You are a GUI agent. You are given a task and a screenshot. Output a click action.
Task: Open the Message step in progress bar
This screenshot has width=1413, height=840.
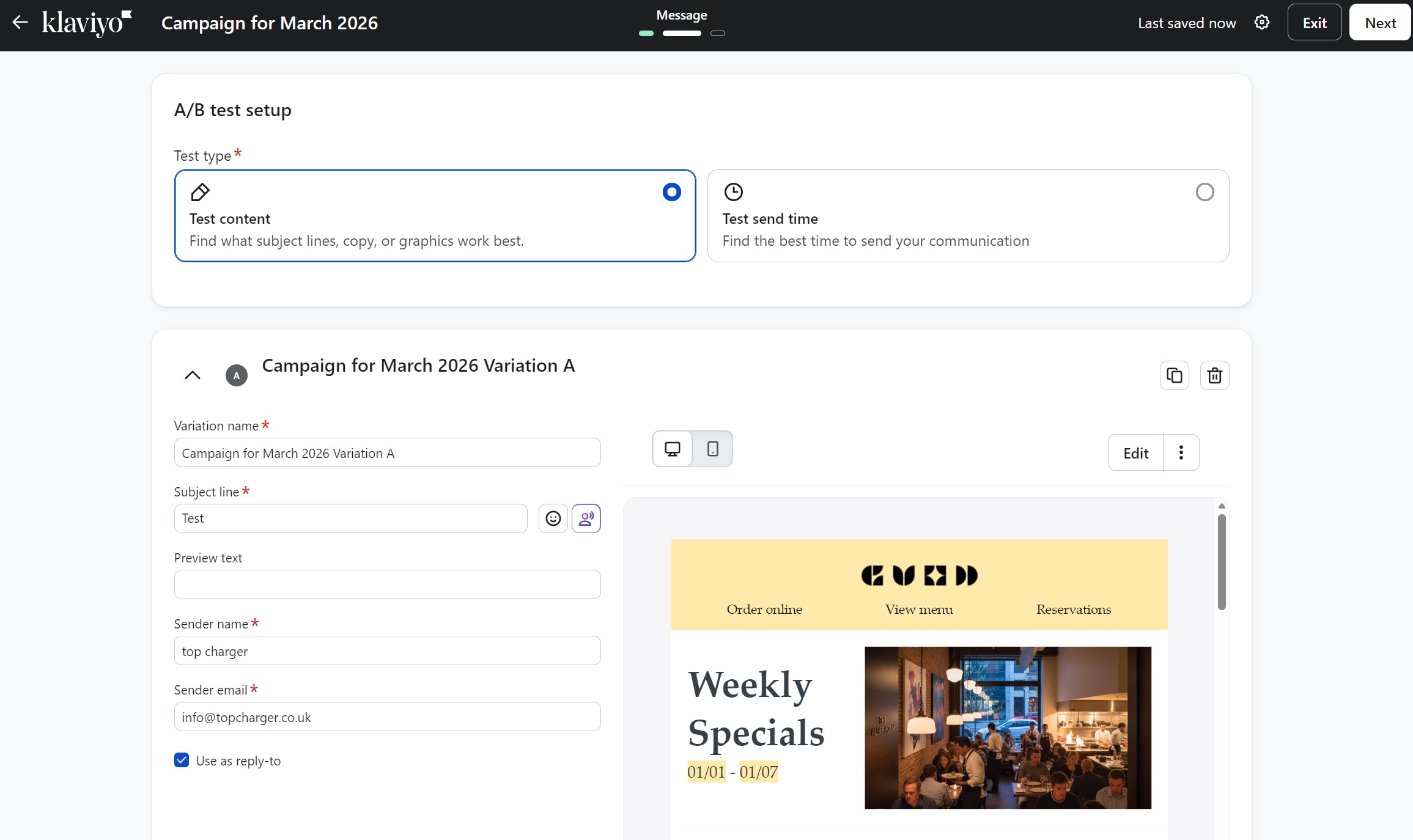pyautogui.click(x=682, y=34)
